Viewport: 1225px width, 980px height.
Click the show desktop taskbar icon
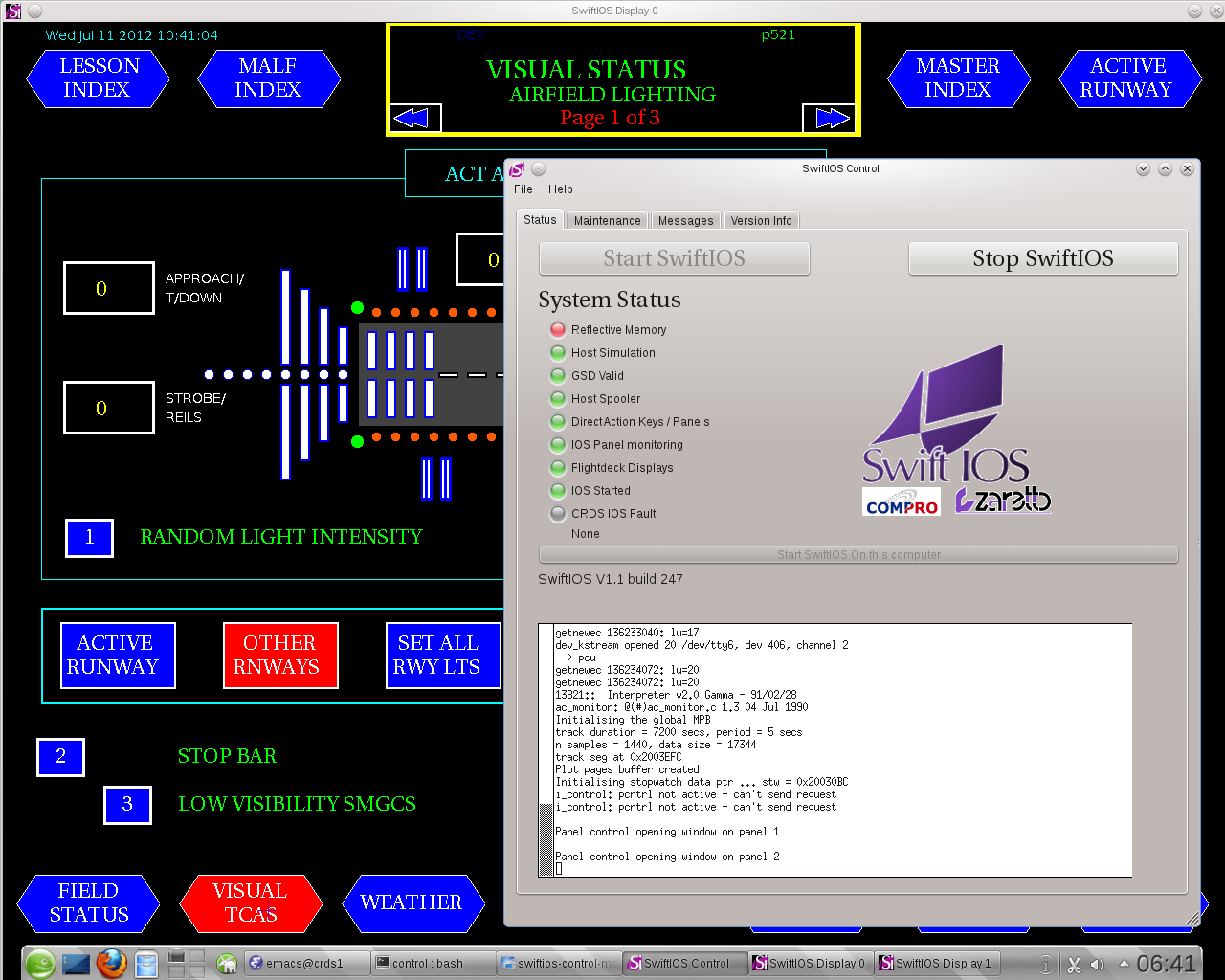76,964
